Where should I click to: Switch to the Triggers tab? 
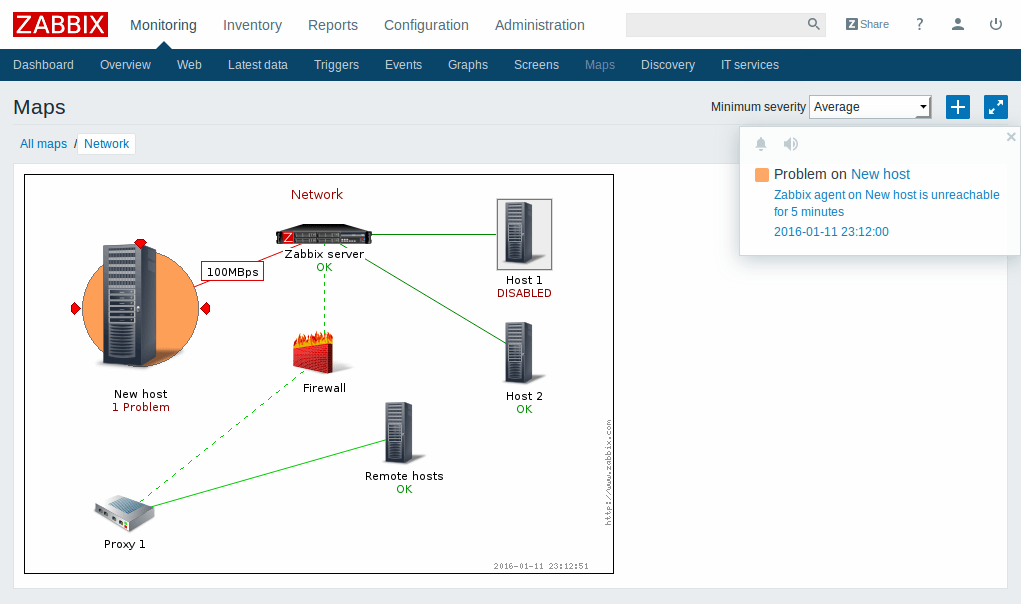(336, 64)
